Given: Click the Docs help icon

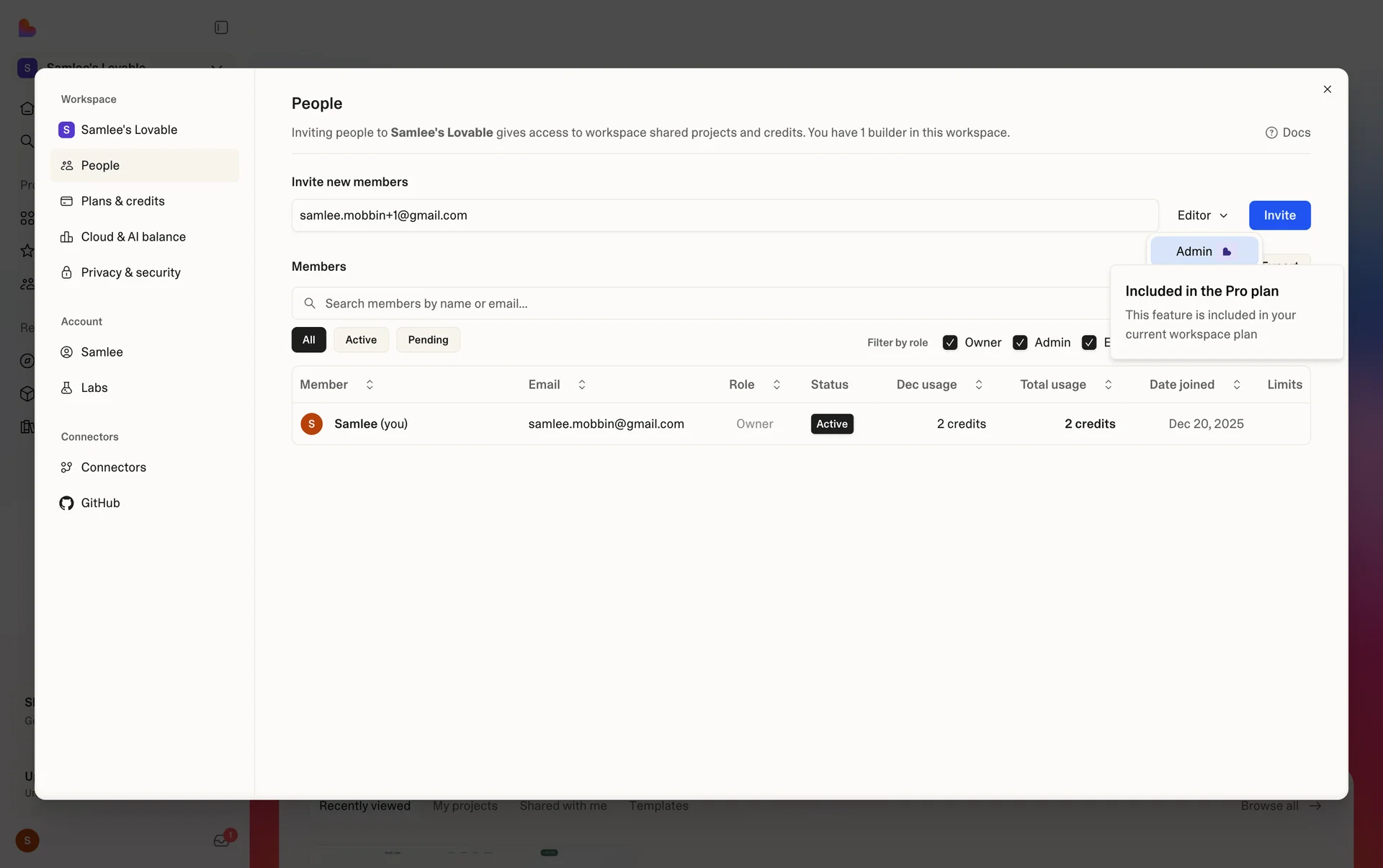Looking at the screenshot, I should (1271, 133).
